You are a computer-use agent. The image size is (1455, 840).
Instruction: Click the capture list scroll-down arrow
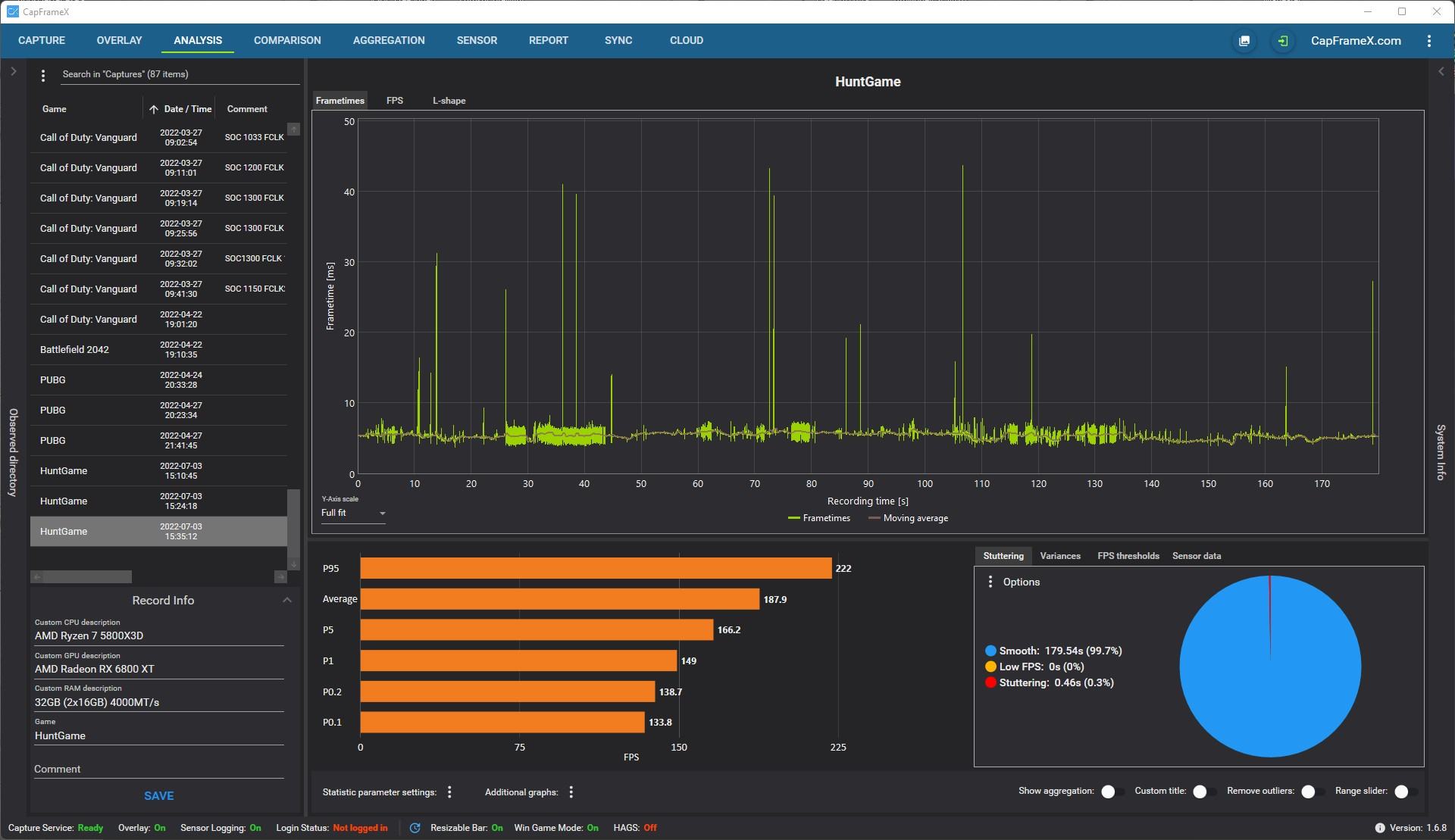pyautogui.click(x=294, y=564)
